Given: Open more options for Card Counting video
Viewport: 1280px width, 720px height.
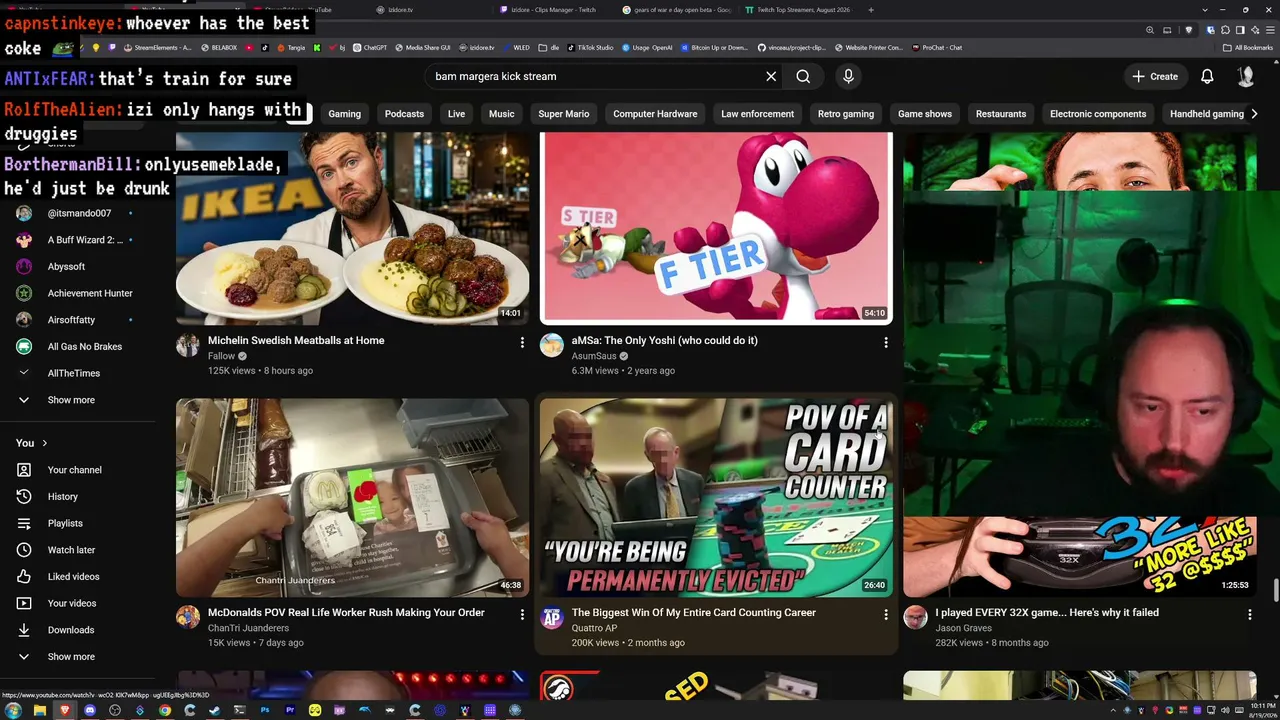Looking at the screenshot, I should click(x=885, y=614).
